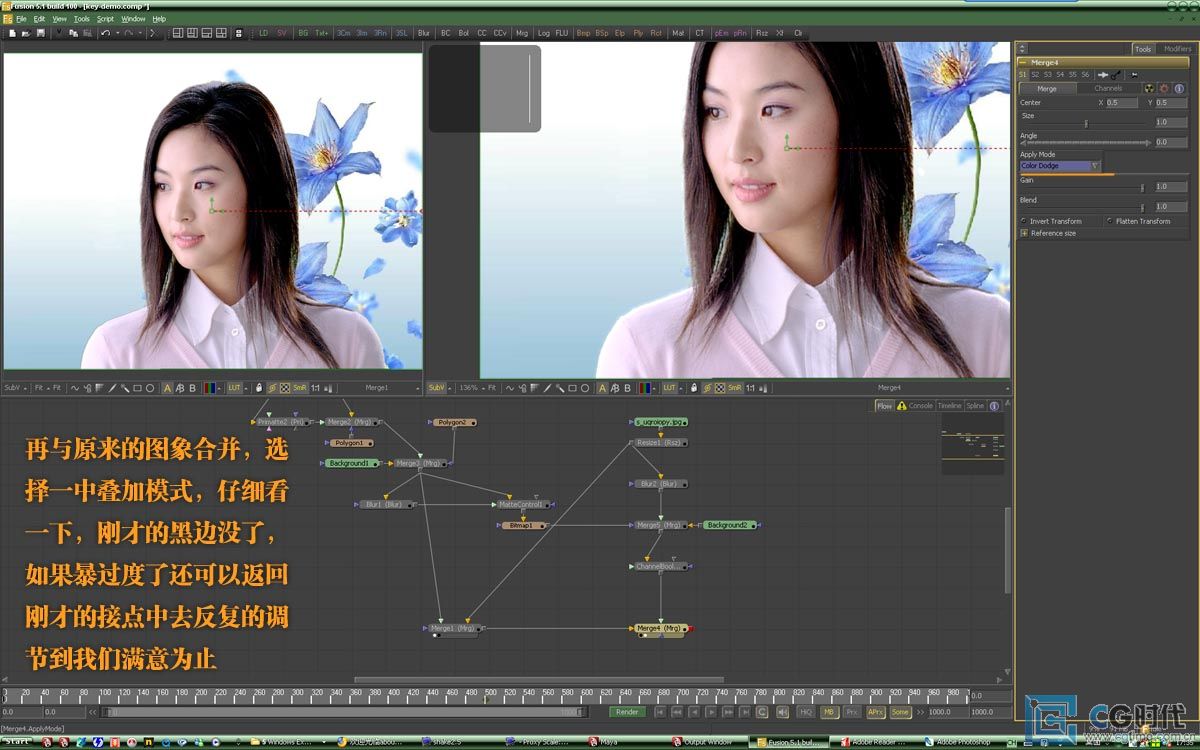
Task: Add a B-Spline mask with BSp
Action: coord(602,33)
